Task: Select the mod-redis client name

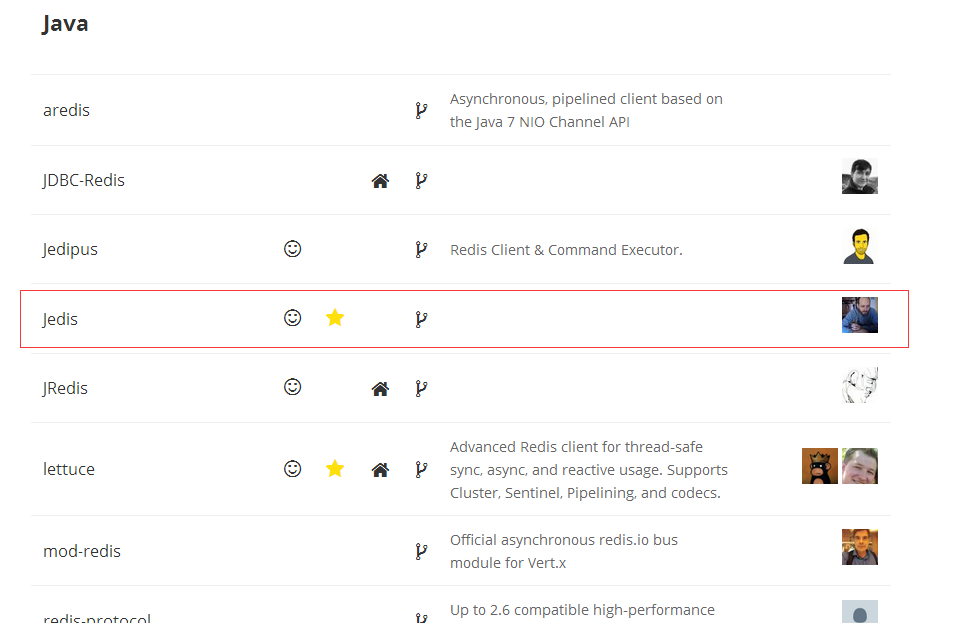Action: tap(82, 551)
